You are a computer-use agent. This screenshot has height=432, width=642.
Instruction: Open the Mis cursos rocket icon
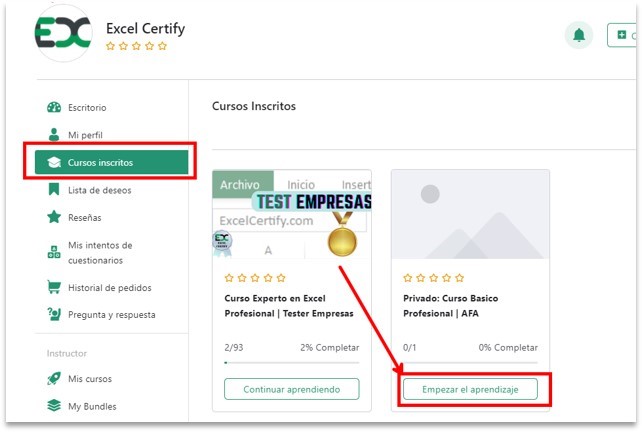coord(54,378)
